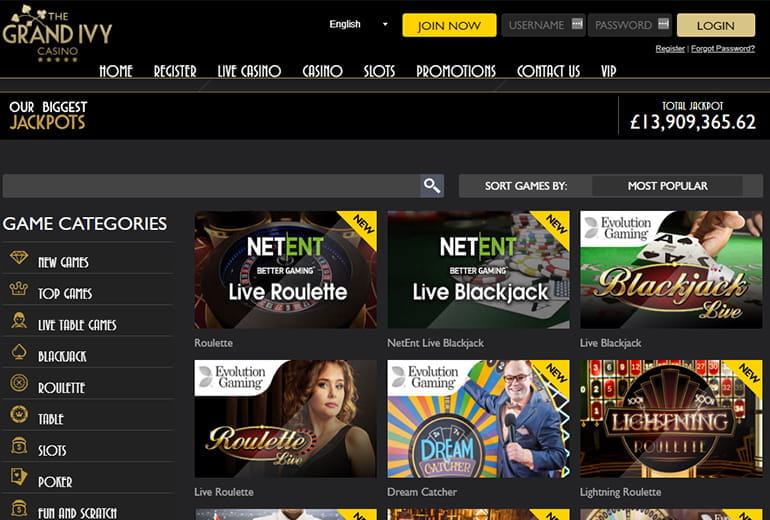Open the Lightning Roulette thumbnail
The width and height of the screenshot is (770, 520).
tap(671, 419)
